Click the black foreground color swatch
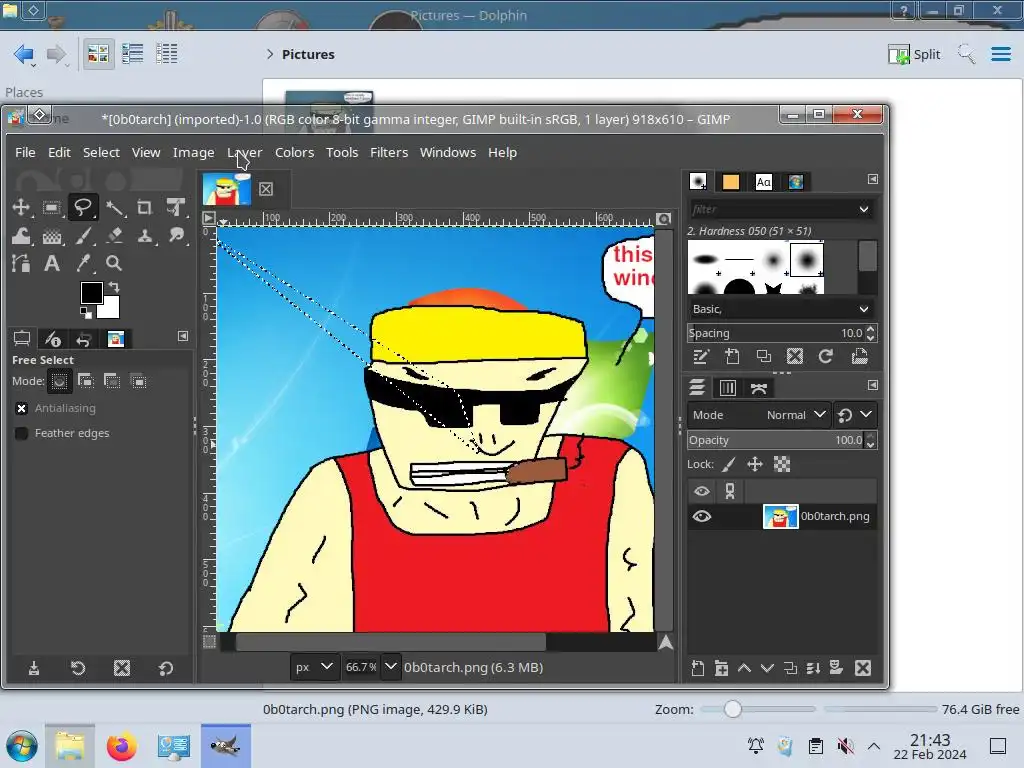The width and height of the screenshot is (1024, 768). [91, 293]
